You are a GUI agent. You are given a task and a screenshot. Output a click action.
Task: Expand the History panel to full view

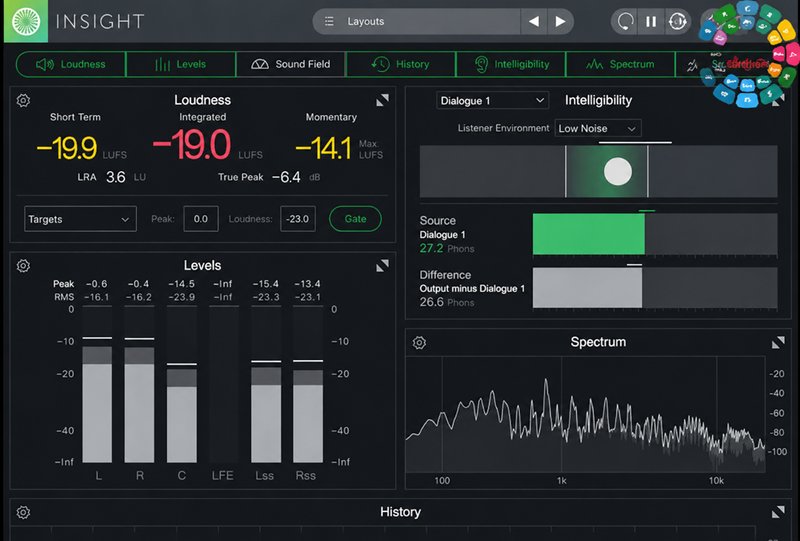pos(778,512)
